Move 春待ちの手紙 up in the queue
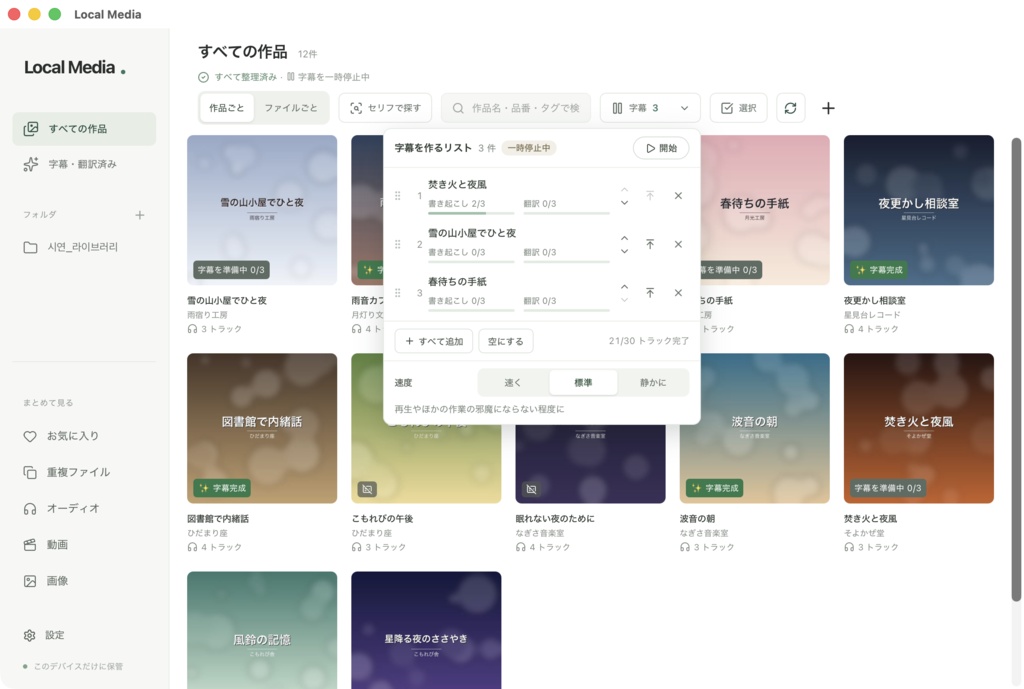 [624, 286]
